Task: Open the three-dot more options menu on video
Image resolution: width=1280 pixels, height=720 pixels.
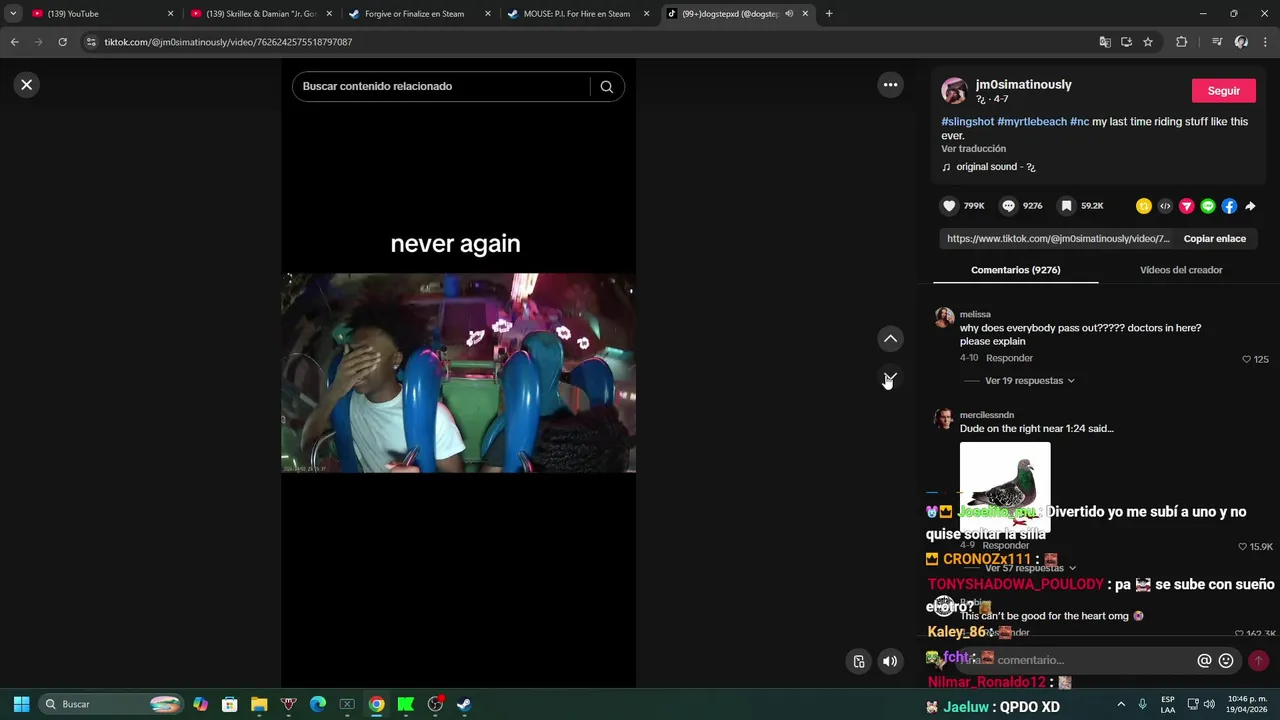Action: point(890,85)
